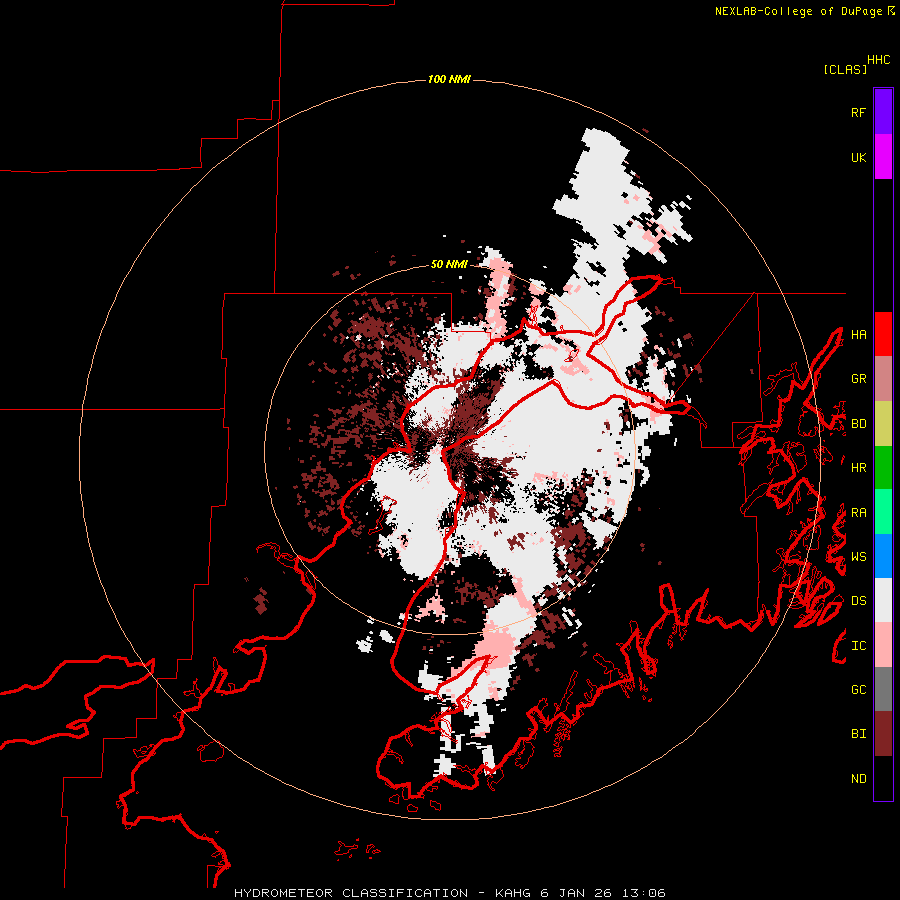Click the HHC product label
The image size is (900, 900).
[879, 60]
